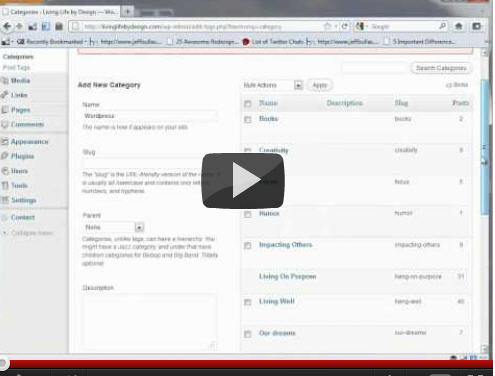This screenshot has width=495, height=376.
Task: Check the Living Well category checkbox
Action: coord(248,302)
